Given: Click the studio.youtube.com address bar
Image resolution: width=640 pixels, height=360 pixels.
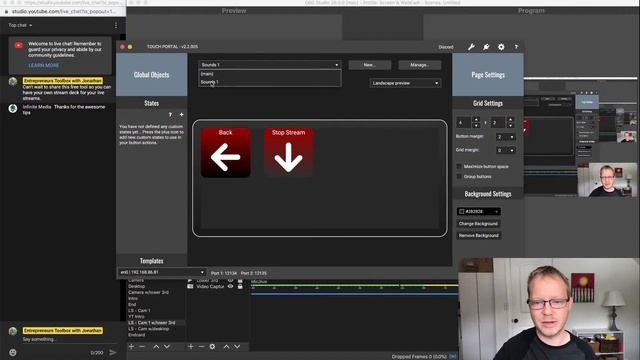Looking at the screenshot, I should pyautogui.click(x=63, y=11).
